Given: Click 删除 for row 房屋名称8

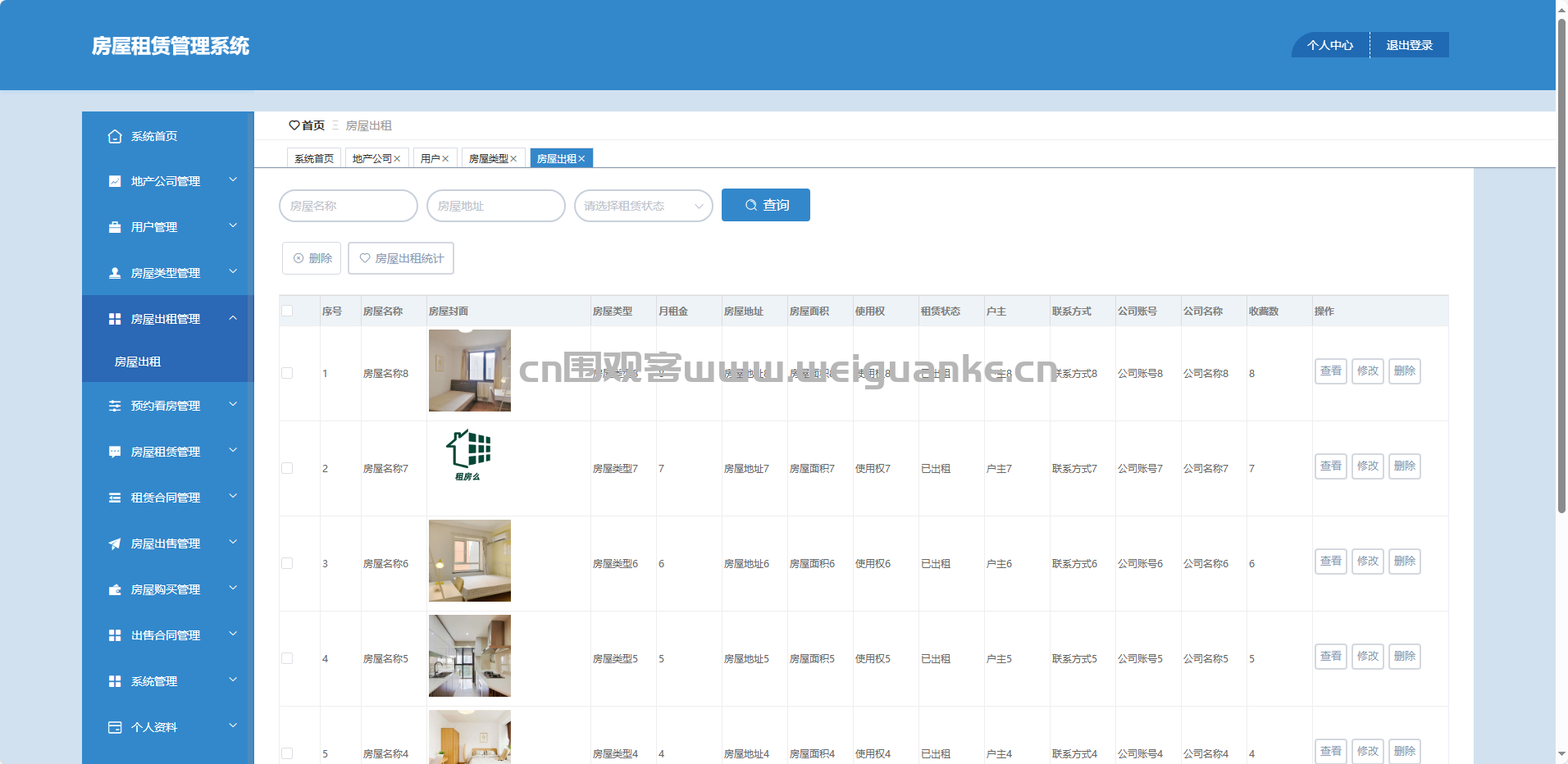Looking at the screenshot, I should point(1405,371).
